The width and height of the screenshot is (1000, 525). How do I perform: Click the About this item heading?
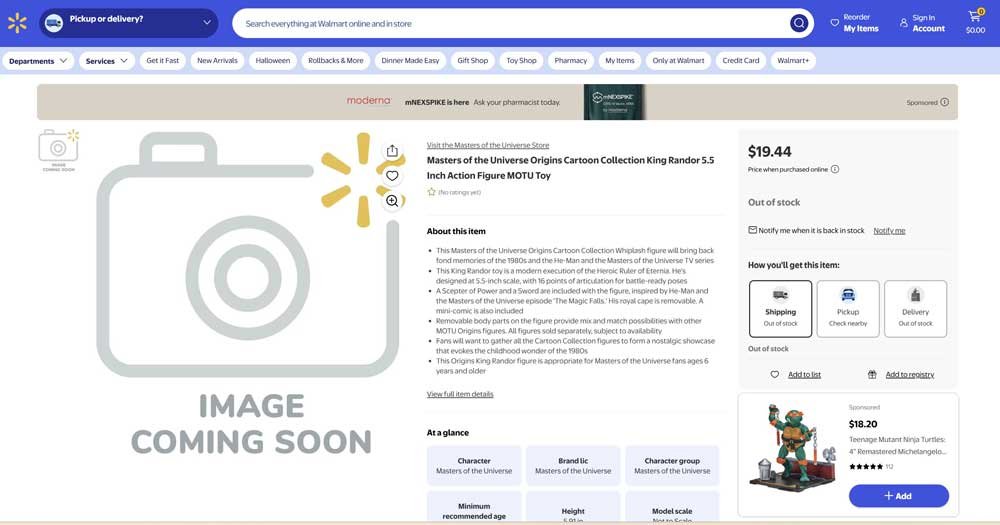coord(456,232)
